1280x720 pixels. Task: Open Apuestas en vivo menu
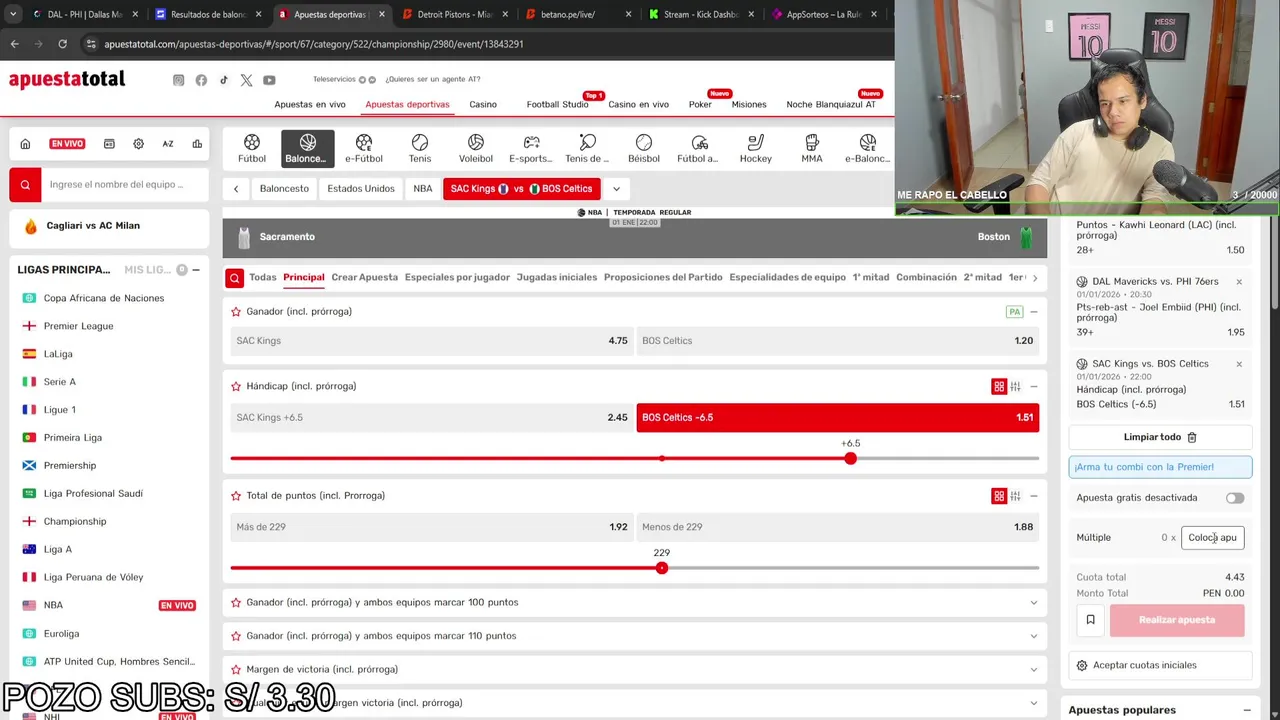pos(310,104)
